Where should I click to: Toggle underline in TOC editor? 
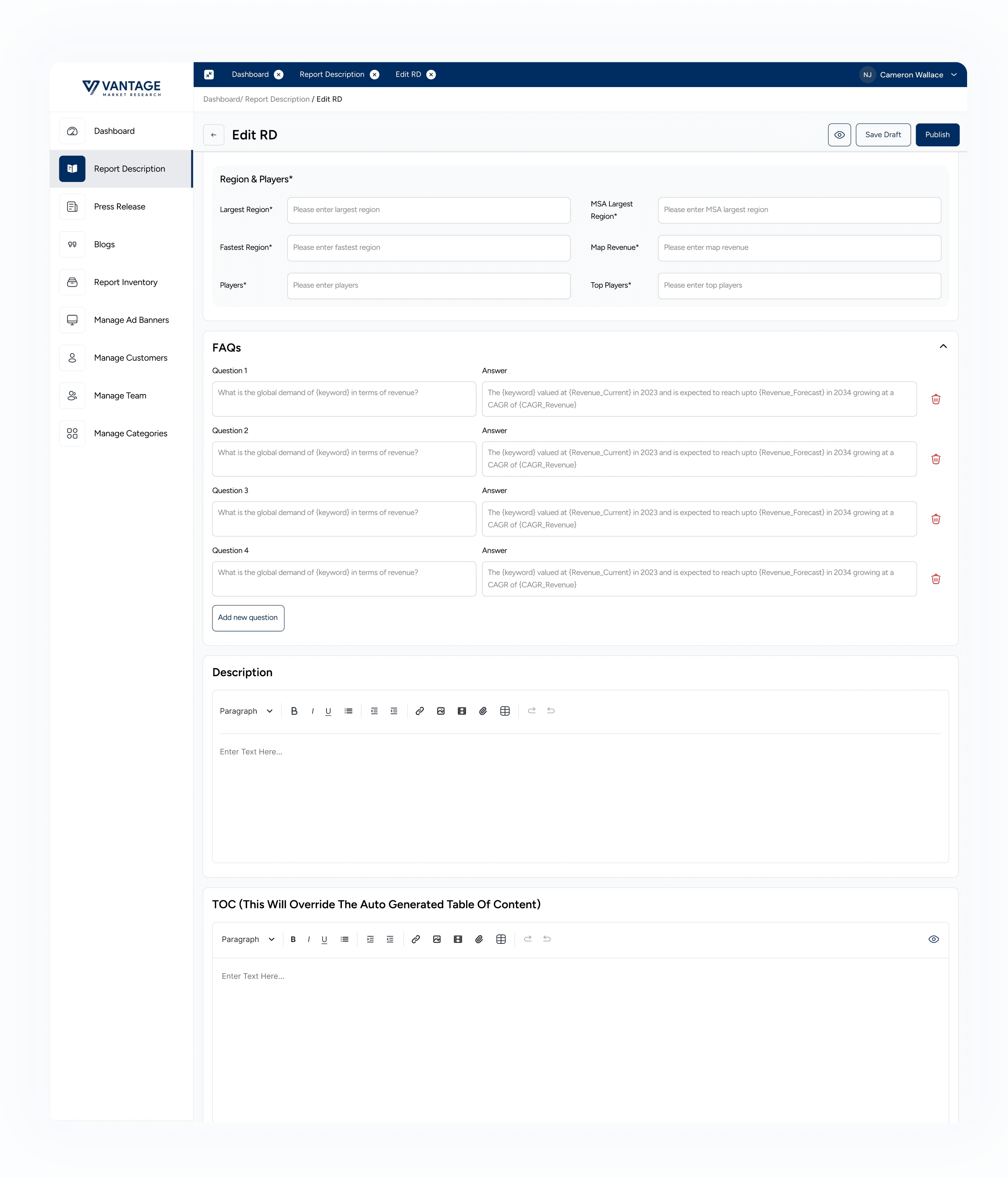[x=324, y=939]
